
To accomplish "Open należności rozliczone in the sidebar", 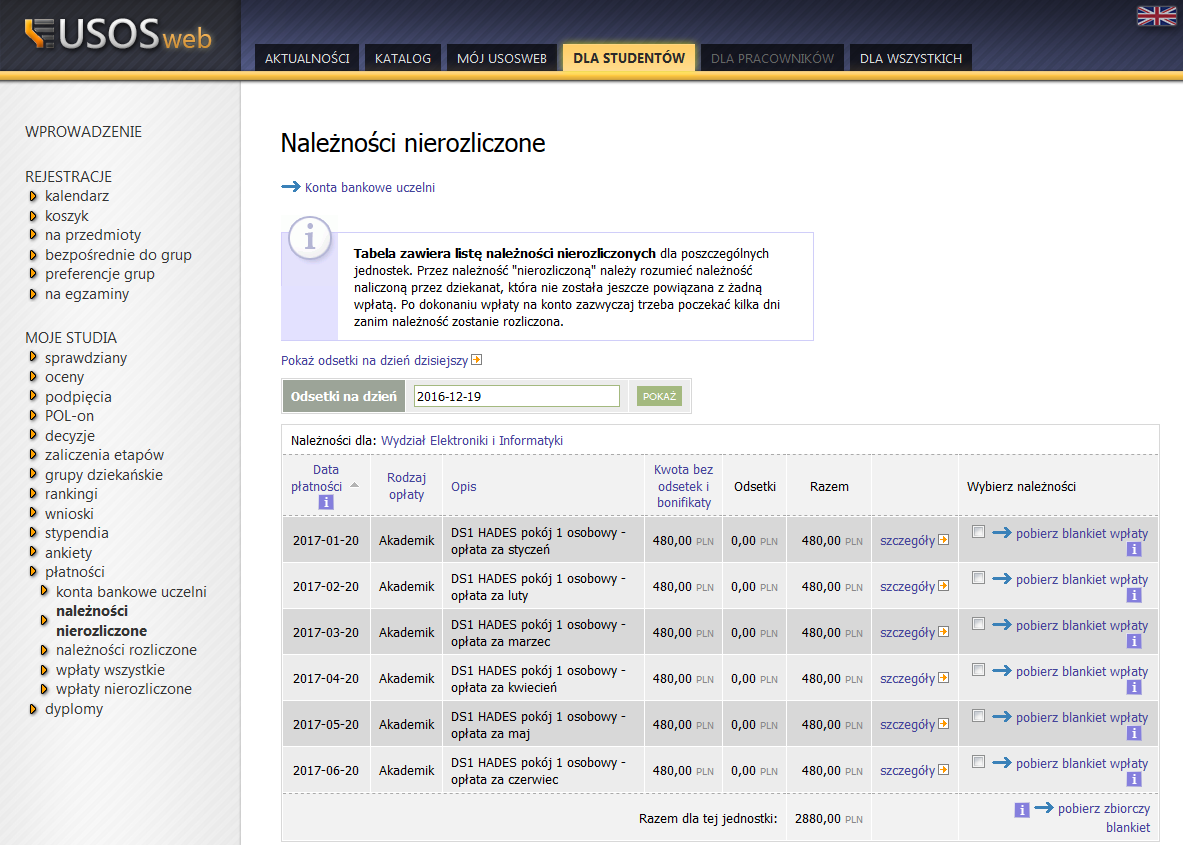I will pyautogui.click(x=126, y=650).
